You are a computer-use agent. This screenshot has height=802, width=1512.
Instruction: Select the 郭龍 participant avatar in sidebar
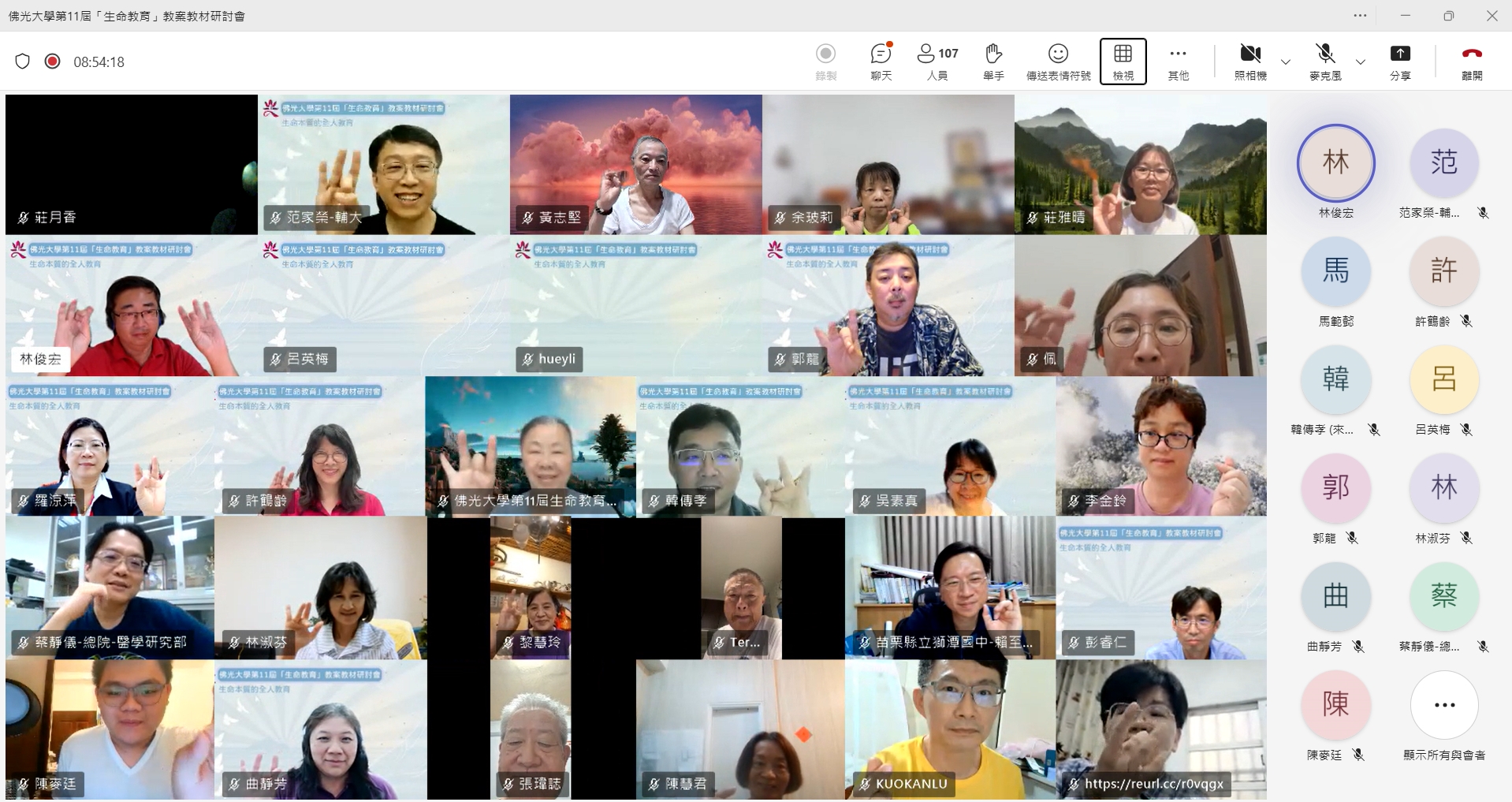click(x=1335, y=488)
